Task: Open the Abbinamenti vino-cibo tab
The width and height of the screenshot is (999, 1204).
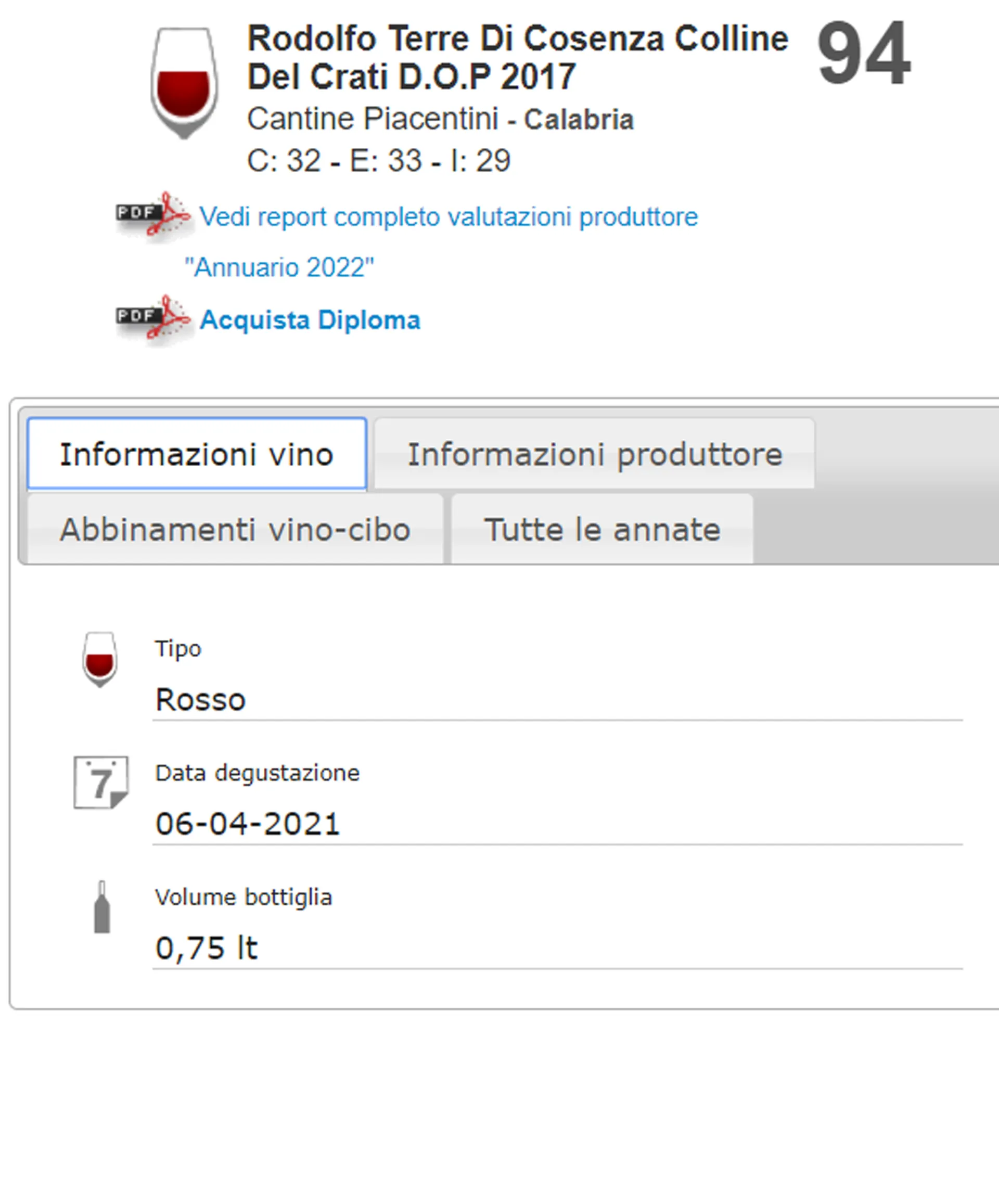Action: (235, 529)
